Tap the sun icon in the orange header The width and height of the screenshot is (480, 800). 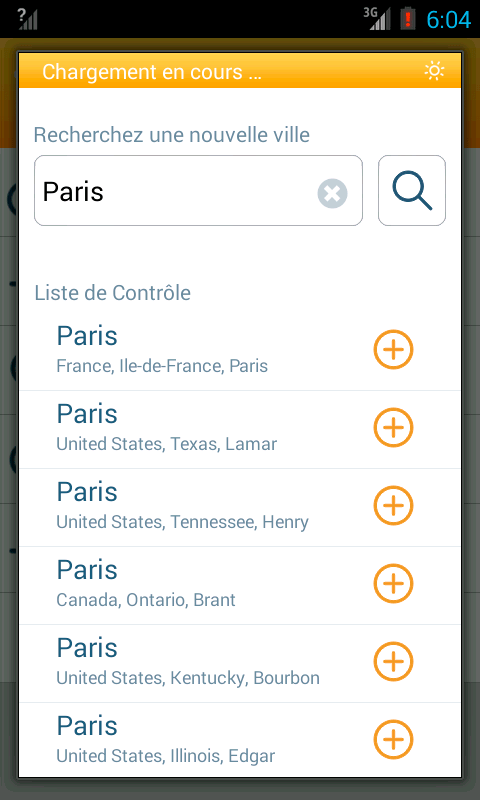tap(435, 71)
